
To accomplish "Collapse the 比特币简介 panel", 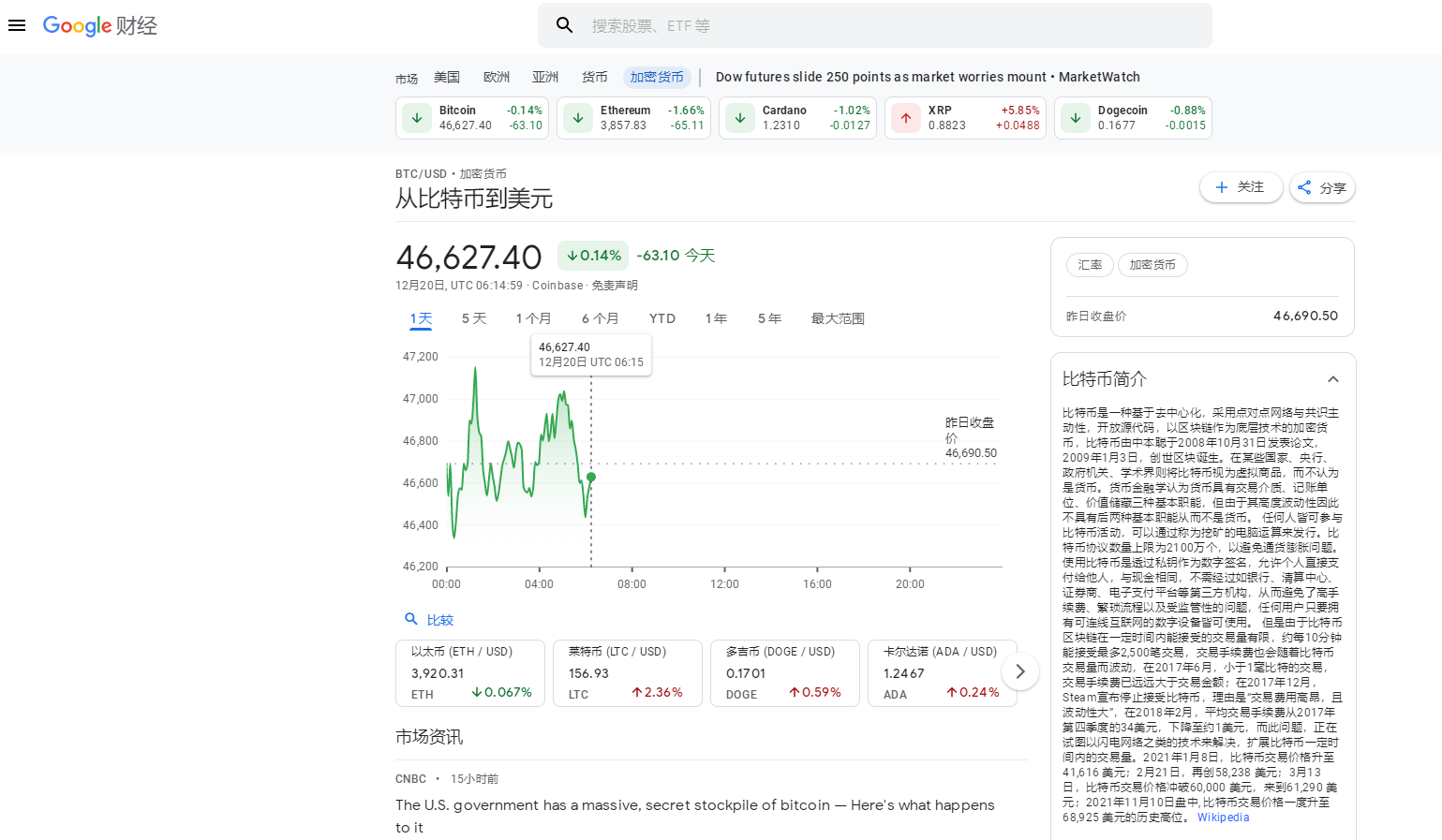I will [1333, 379].
